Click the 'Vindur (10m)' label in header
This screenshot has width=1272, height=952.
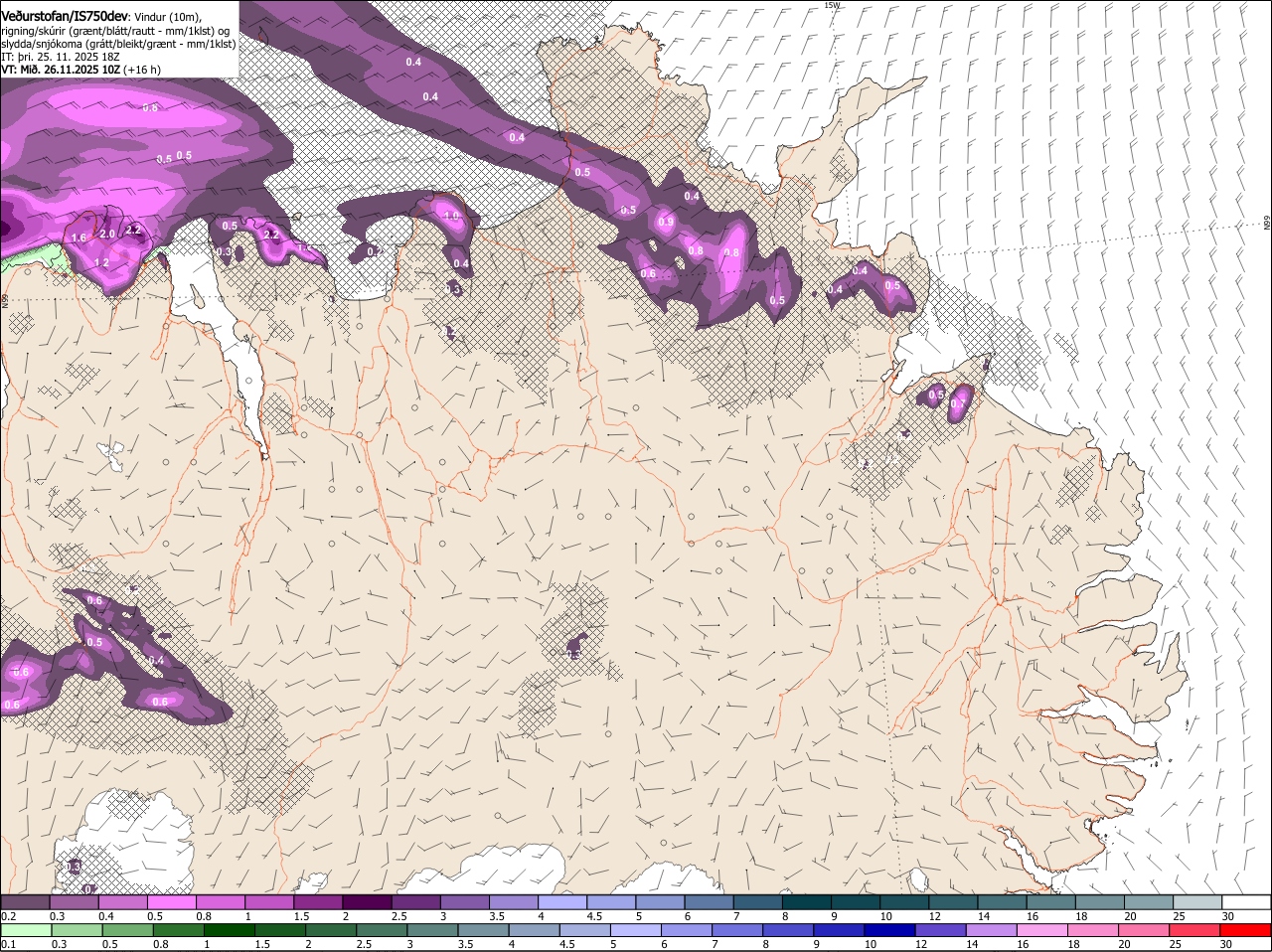168,17
